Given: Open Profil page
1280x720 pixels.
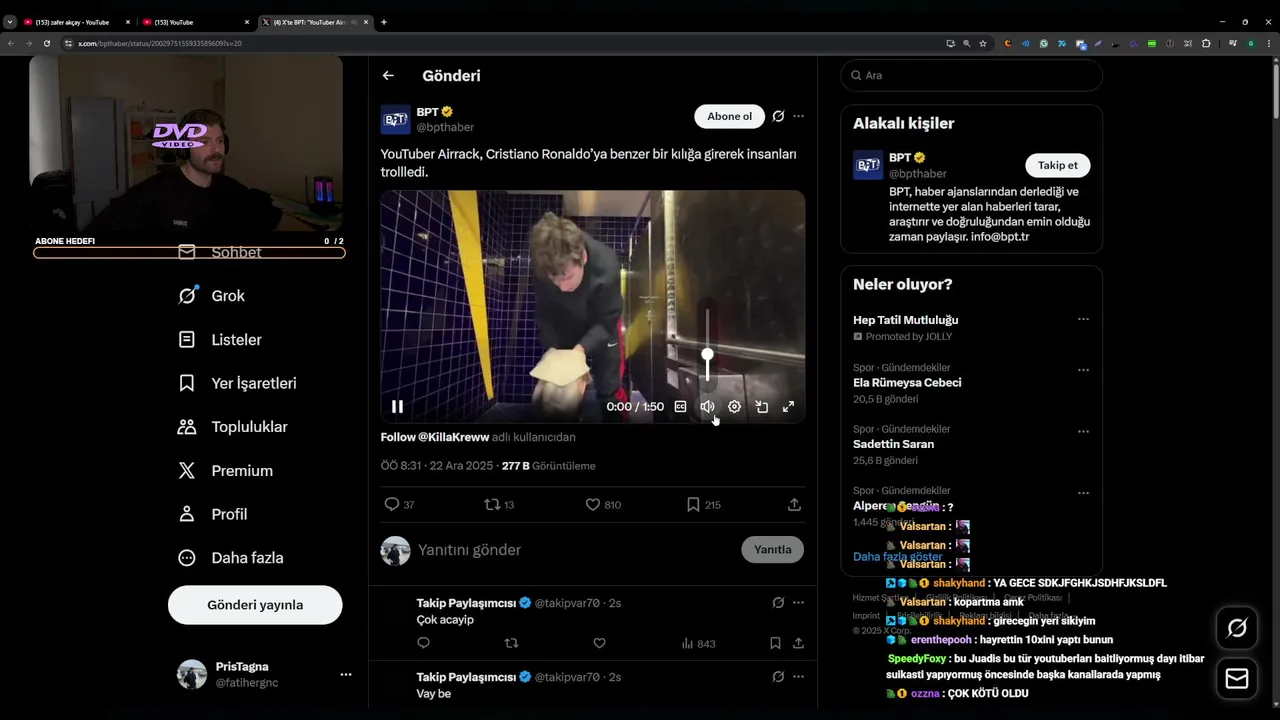Looking at the screenshot, I should click(x=212, y=514).
